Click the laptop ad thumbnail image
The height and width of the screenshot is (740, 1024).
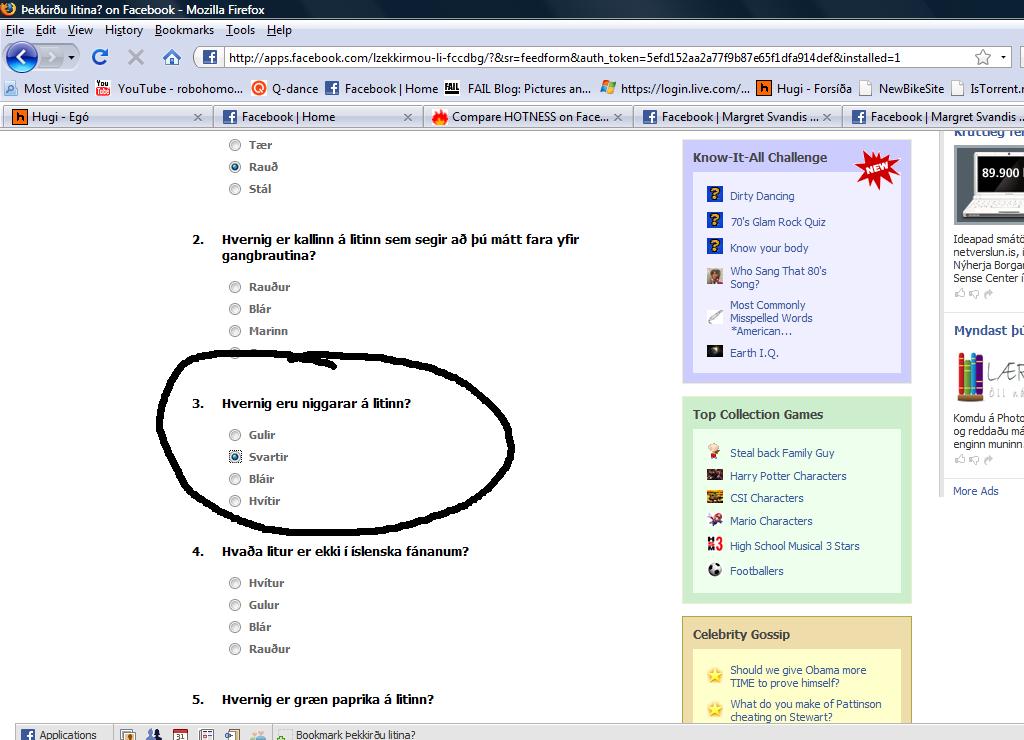[x=989, y=185]
